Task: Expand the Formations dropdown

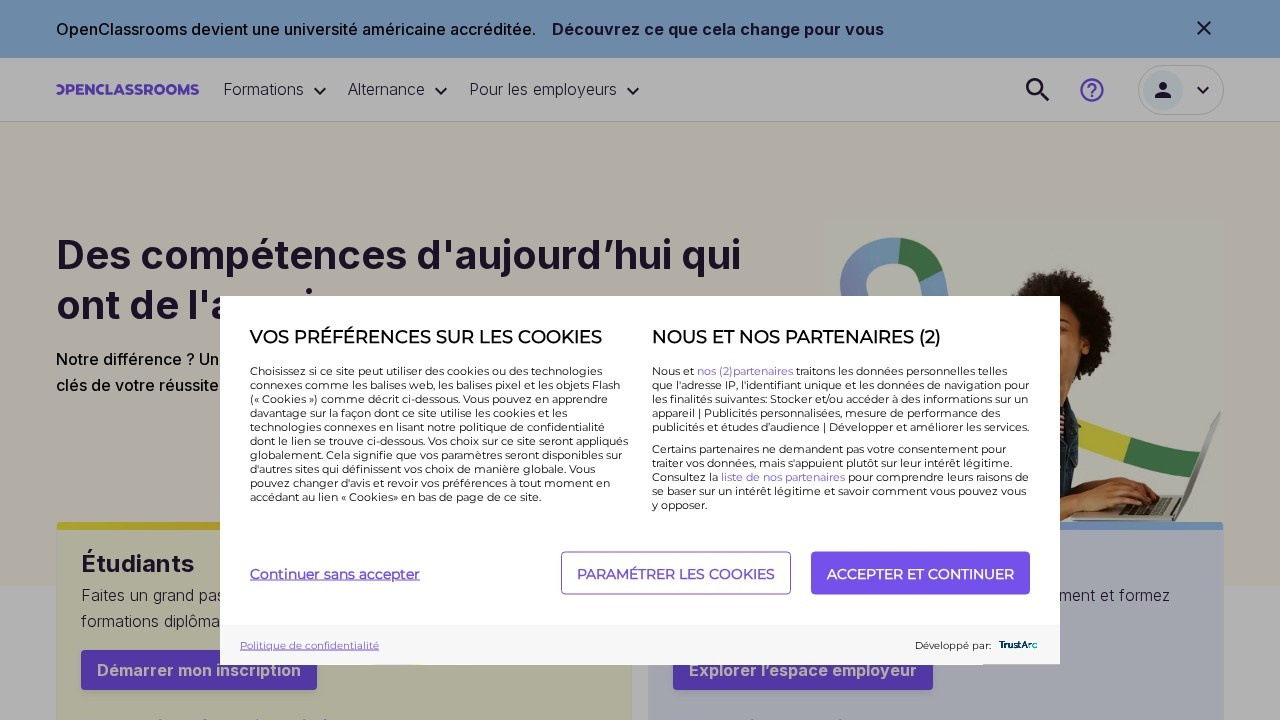Action: [x=274, y=90]
